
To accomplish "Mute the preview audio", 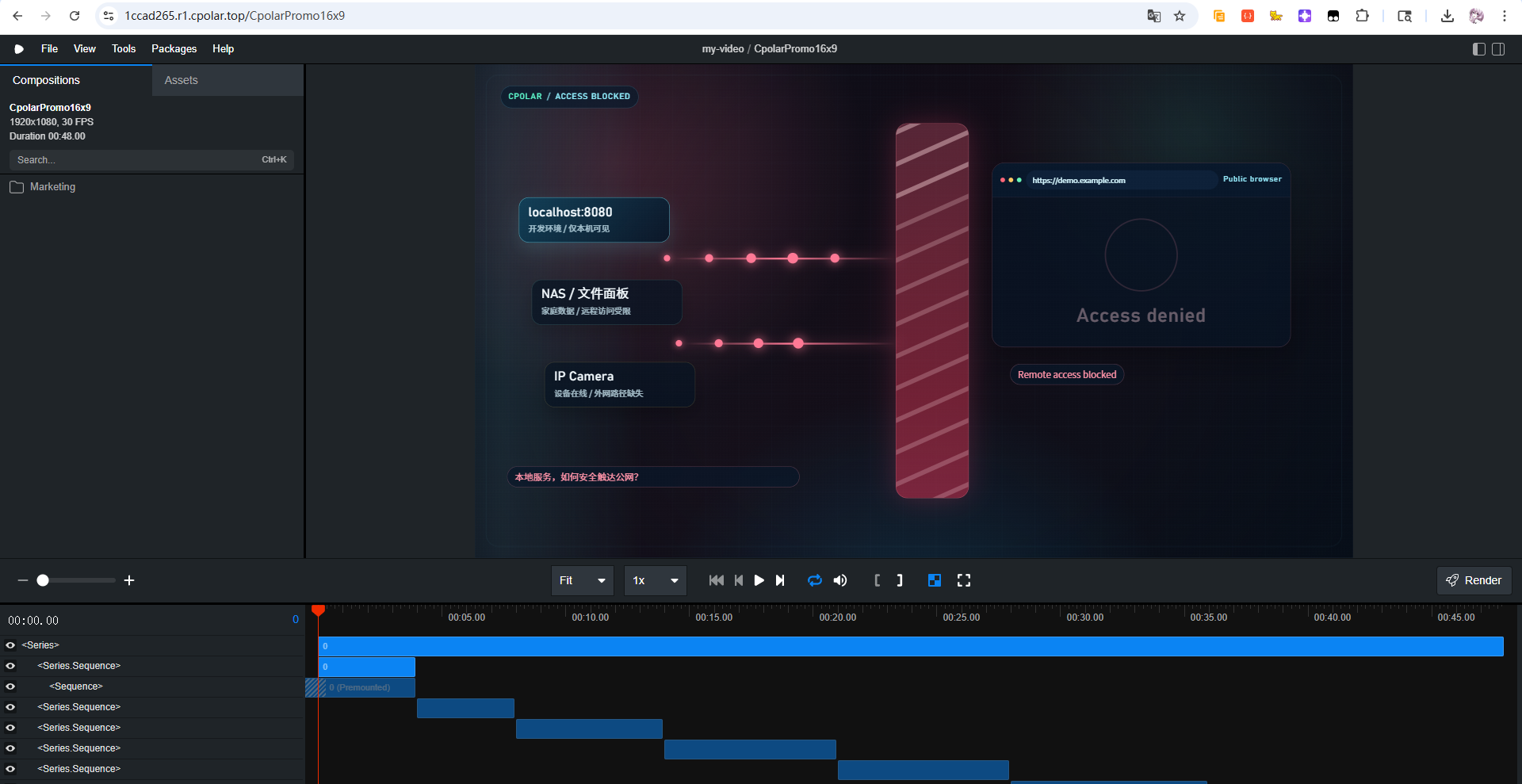I will click(840, 580).
